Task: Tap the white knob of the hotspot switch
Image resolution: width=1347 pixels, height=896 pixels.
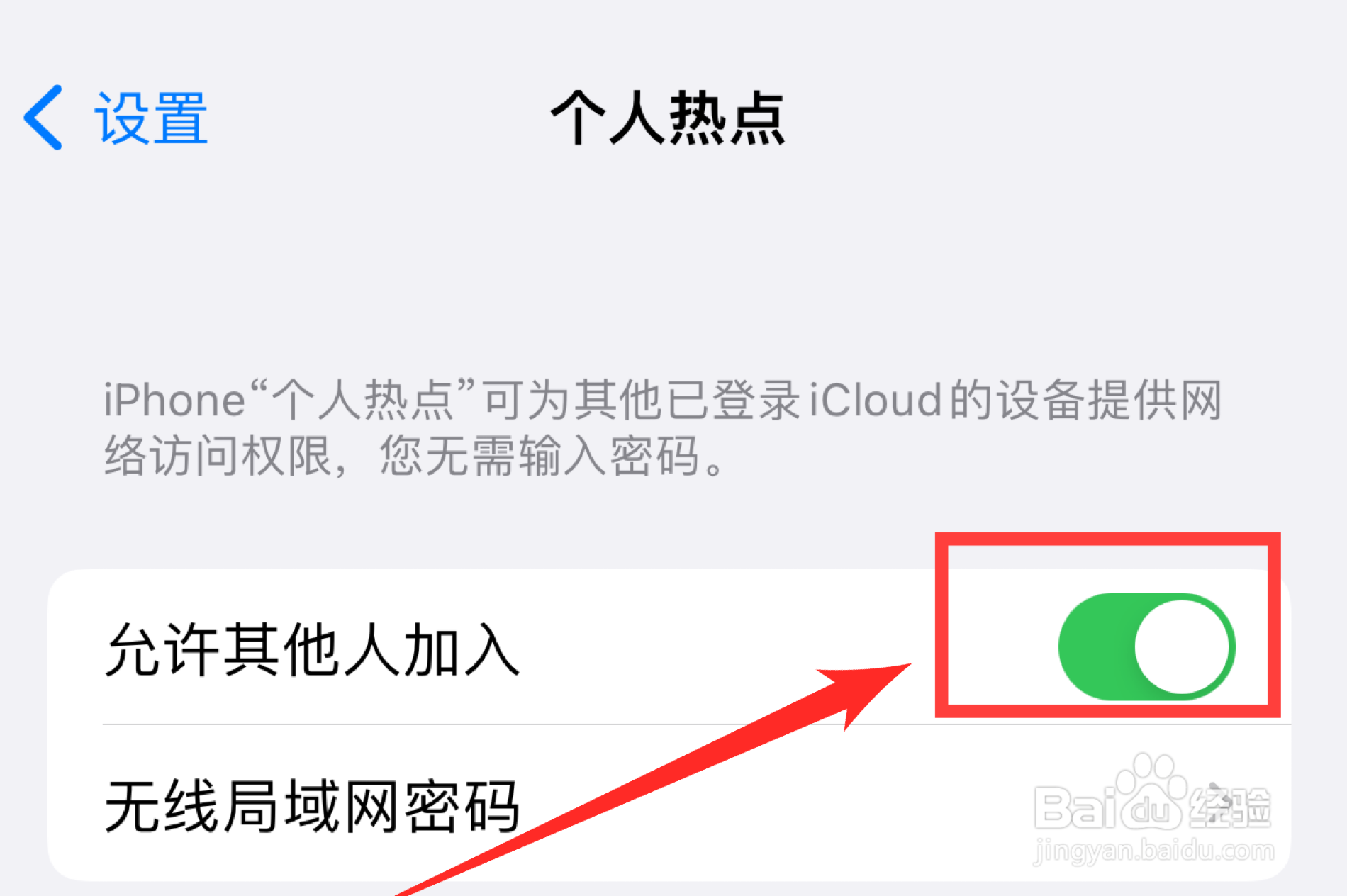Action: point(1182,646)
